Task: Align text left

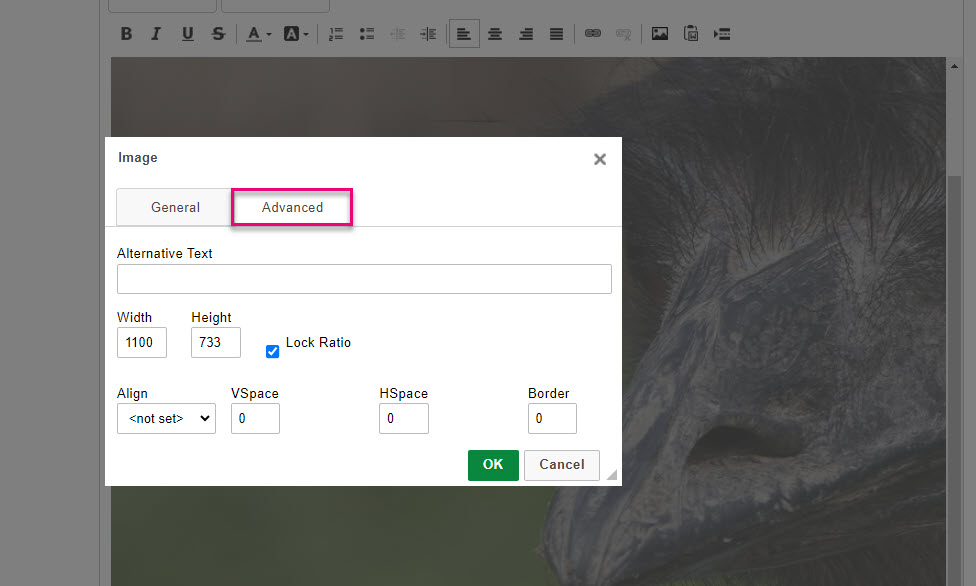Action: [464, 34]
